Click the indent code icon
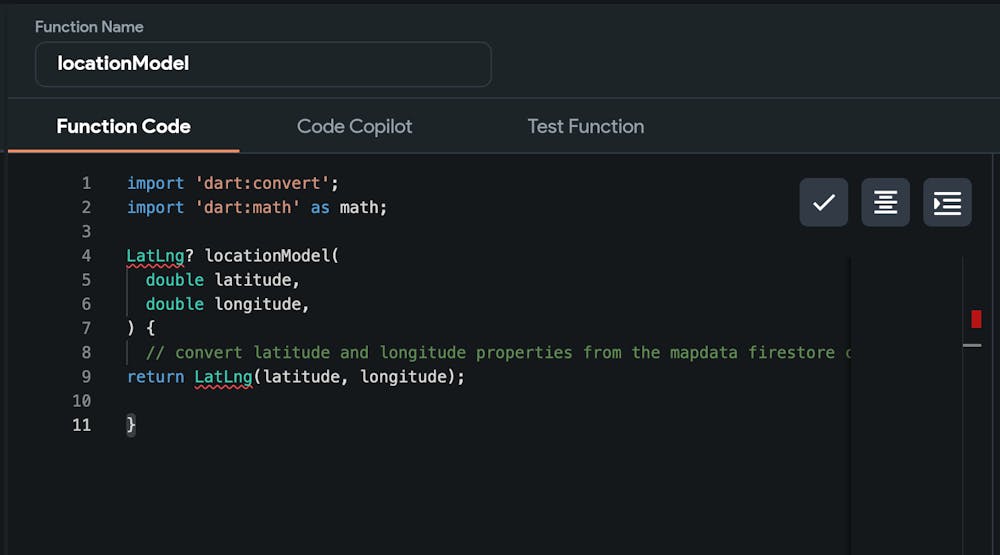The height and width of the screenshot is (555, 1000). point(947,203)
